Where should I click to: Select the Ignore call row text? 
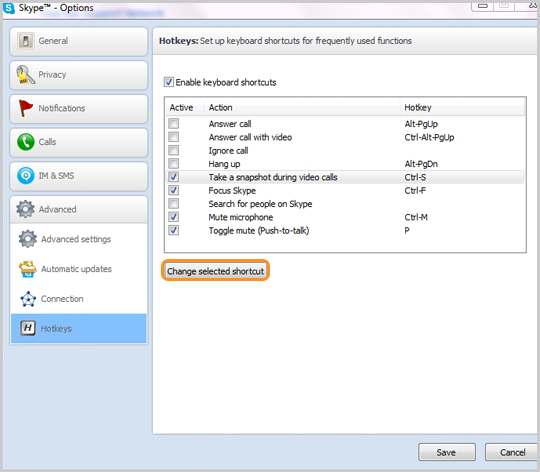point(228,151)
